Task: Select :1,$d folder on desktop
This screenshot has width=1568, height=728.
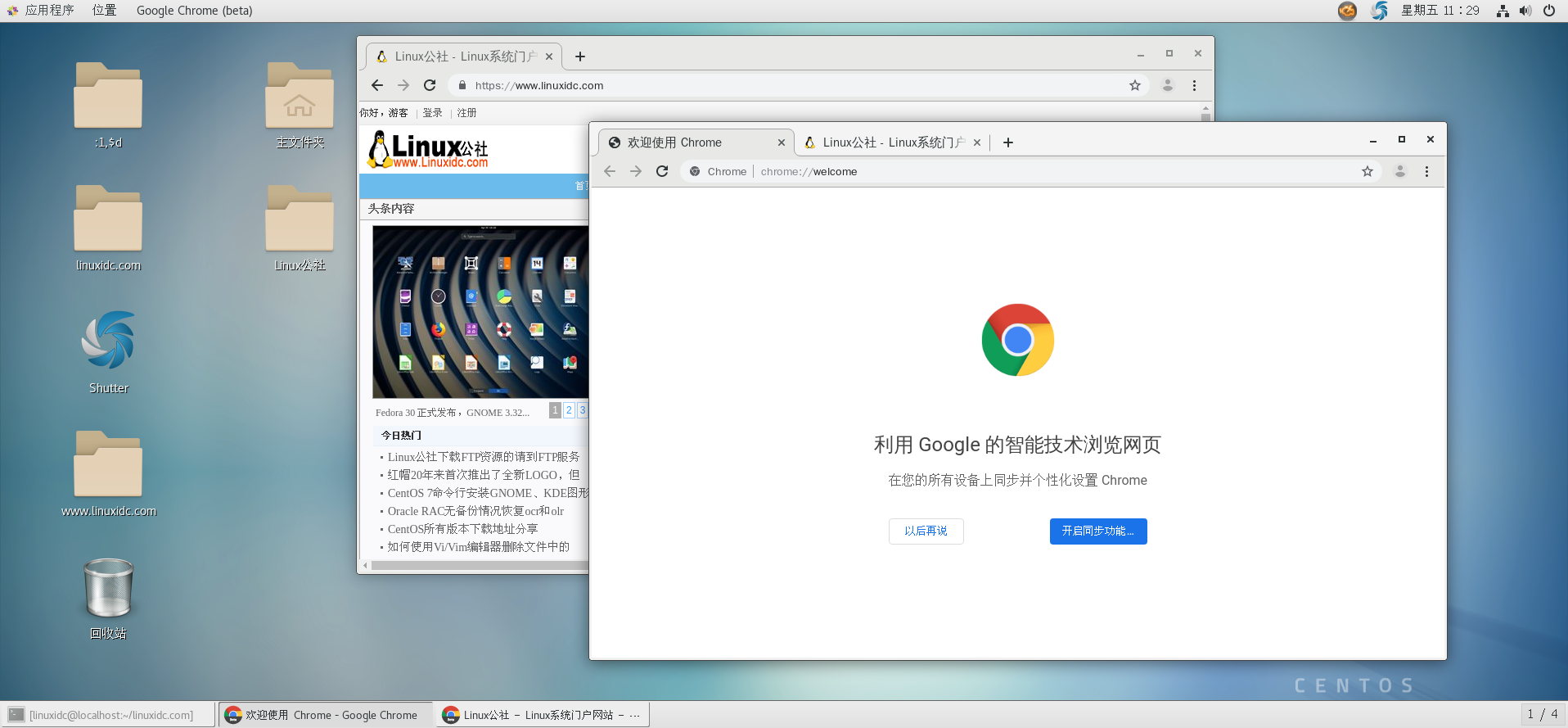Action: tap(108, 105)
